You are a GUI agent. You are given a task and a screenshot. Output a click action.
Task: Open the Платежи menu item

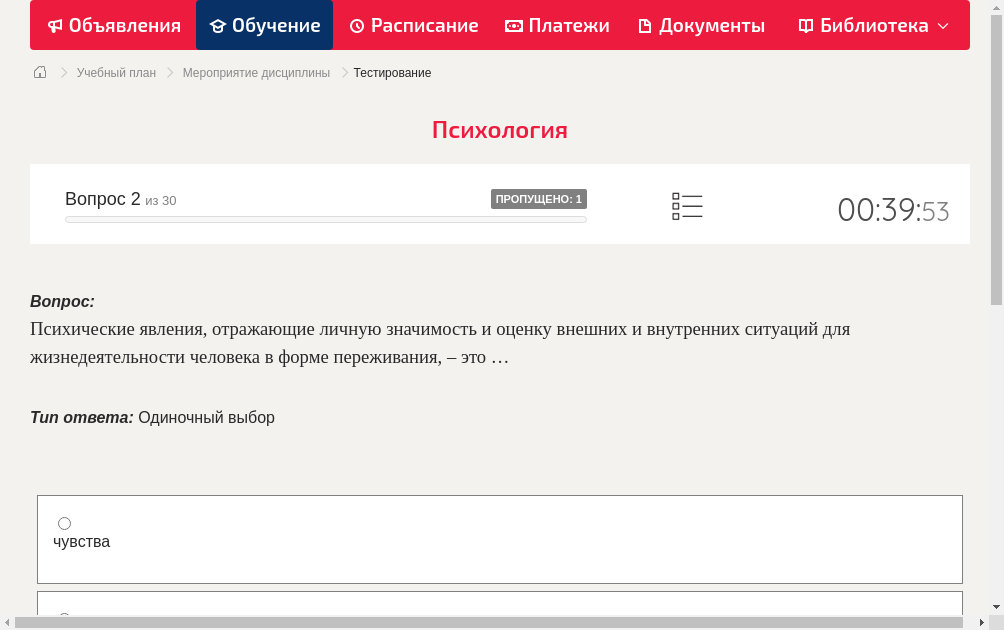click(x=556, y=25)
